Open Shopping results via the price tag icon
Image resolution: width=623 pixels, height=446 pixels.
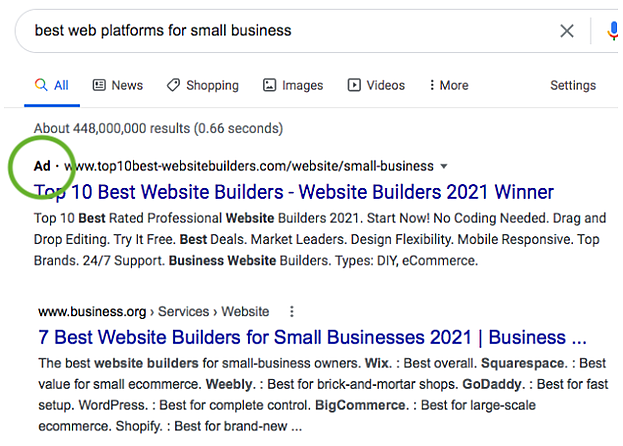(x=174, y=85)
